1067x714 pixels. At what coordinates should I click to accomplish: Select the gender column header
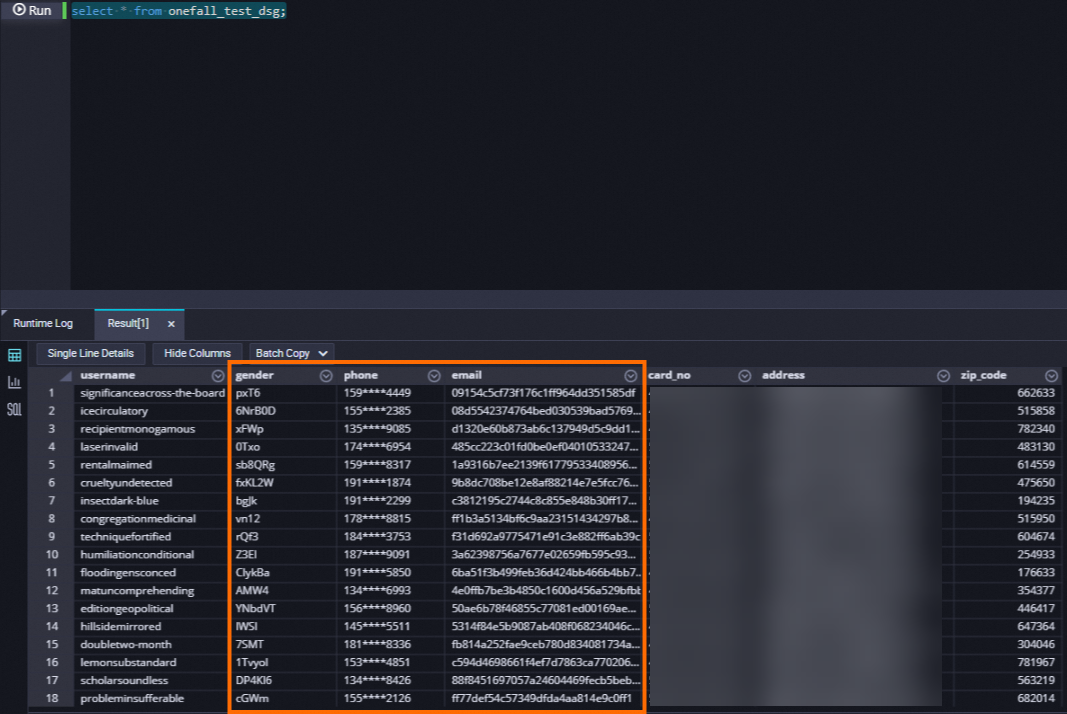(255, 375)
